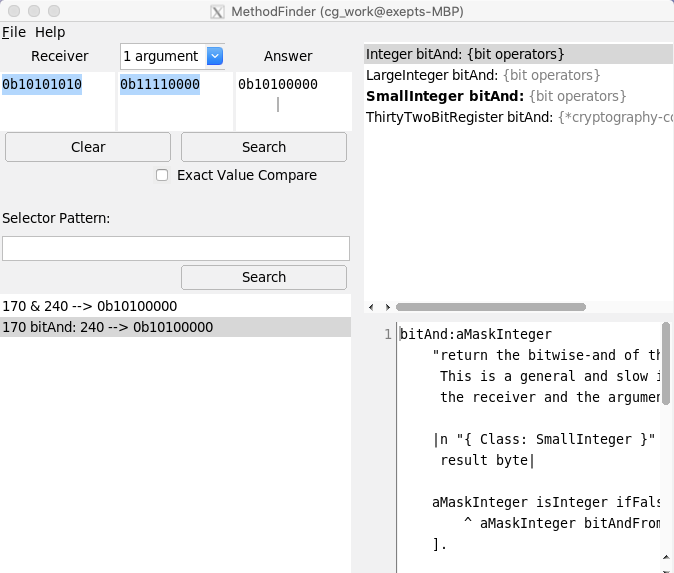674x573 pixels.
Task: Focus the Selector Pattern text field
Action: [x=176, y=248]
